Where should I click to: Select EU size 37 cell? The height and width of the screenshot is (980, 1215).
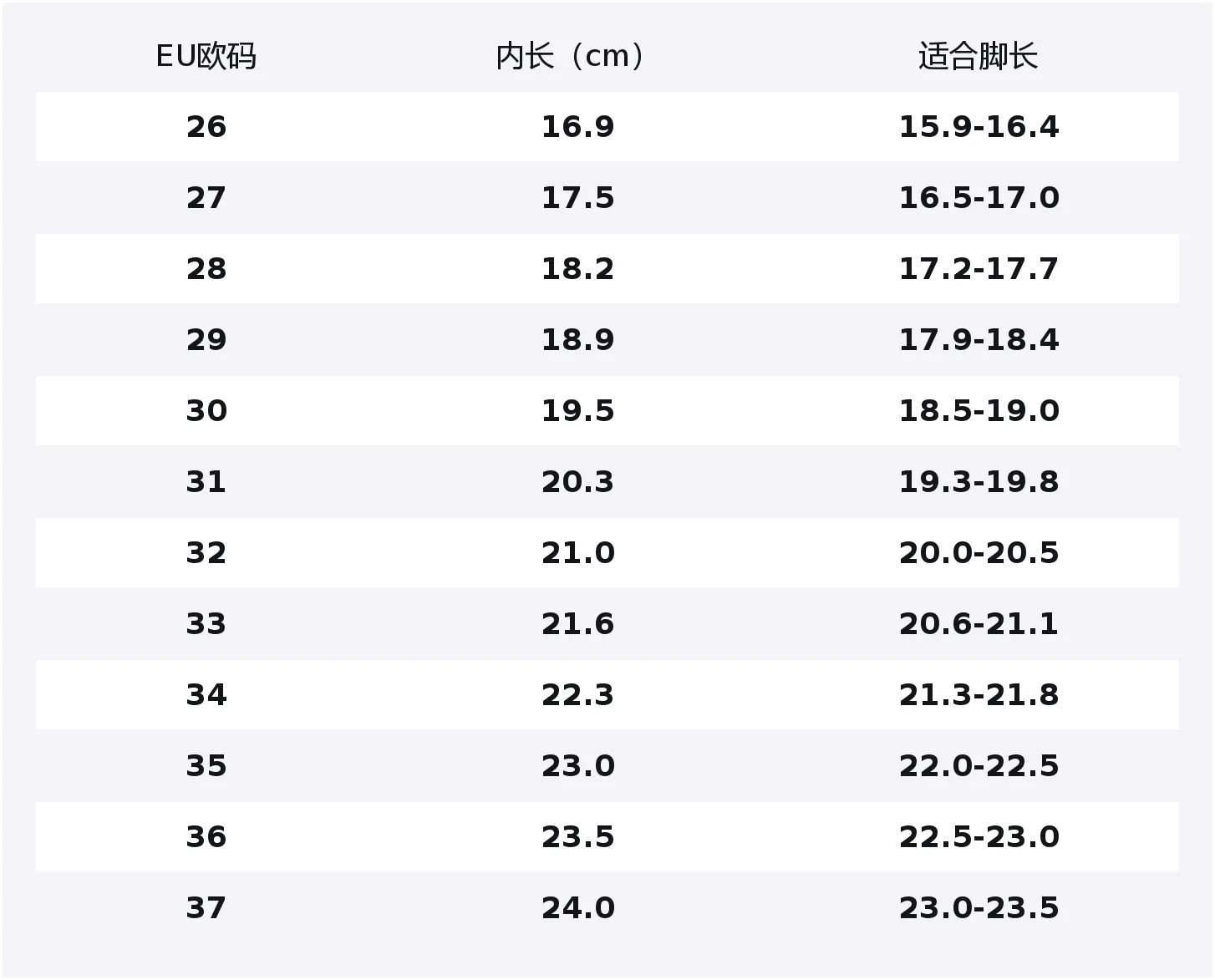click(x=206, y=908)
